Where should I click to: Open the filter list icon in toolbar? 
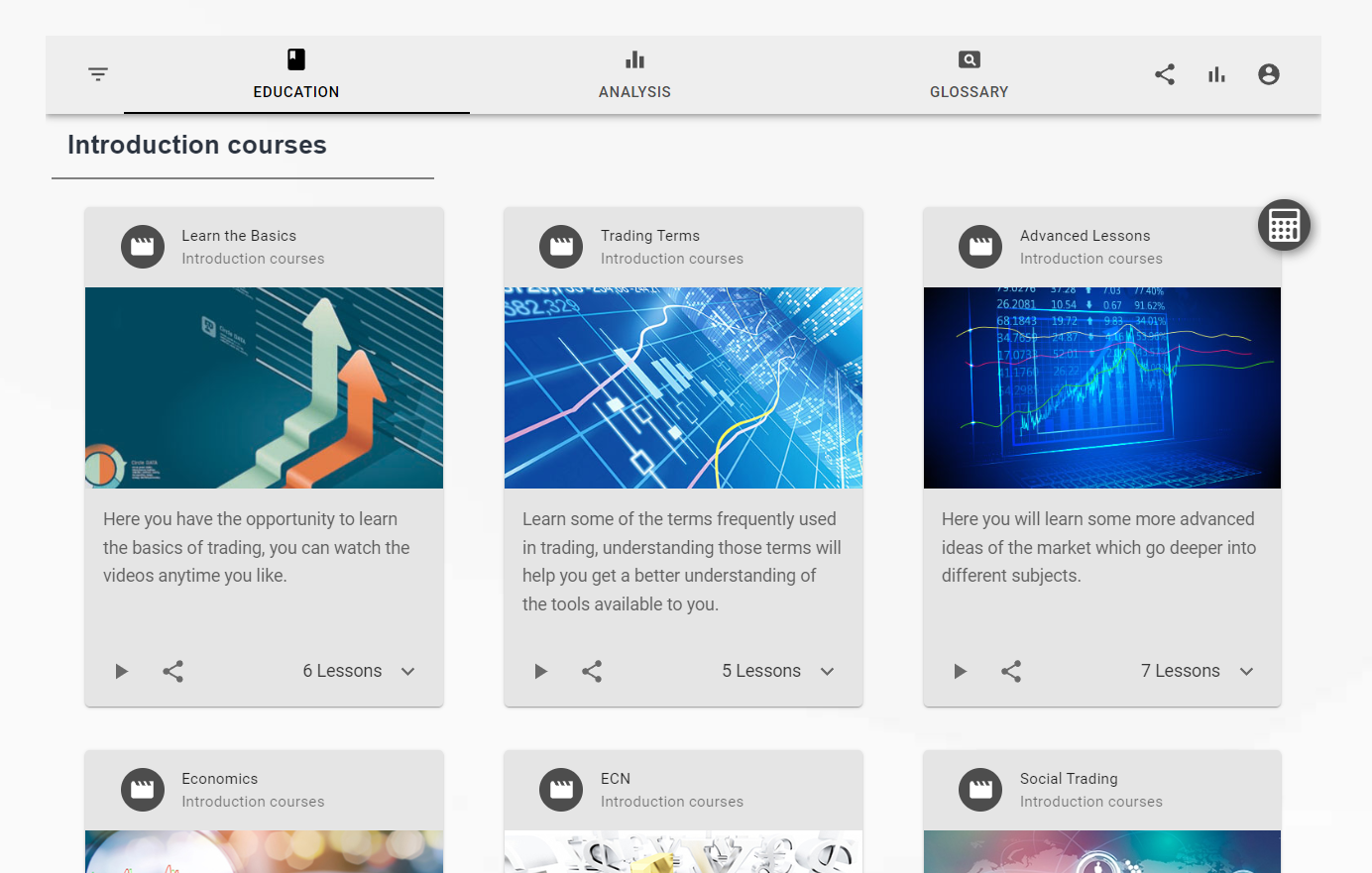[98, 74]
